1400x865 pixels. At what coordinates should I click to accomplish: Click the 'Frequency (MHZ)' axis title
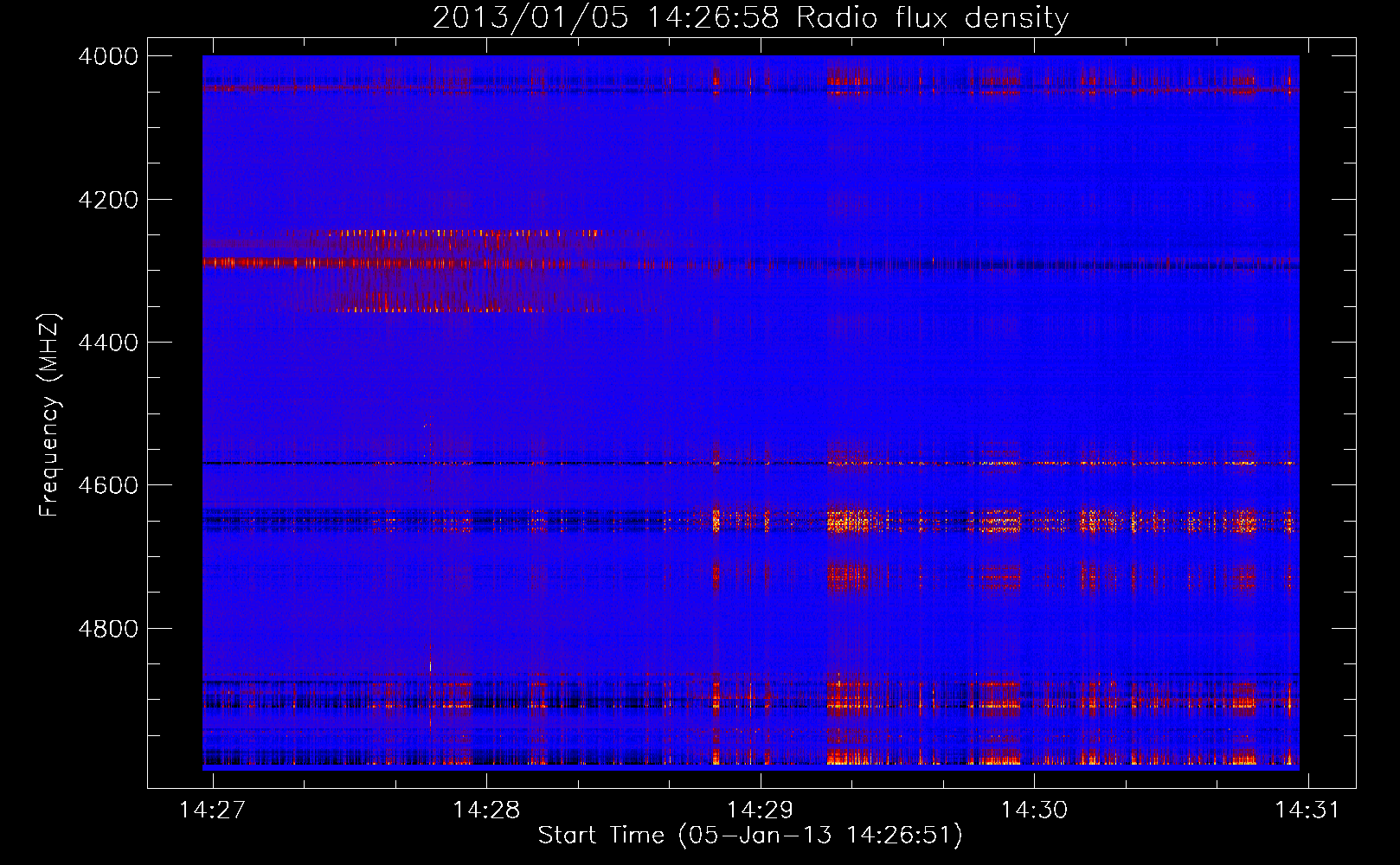[50, 415]
